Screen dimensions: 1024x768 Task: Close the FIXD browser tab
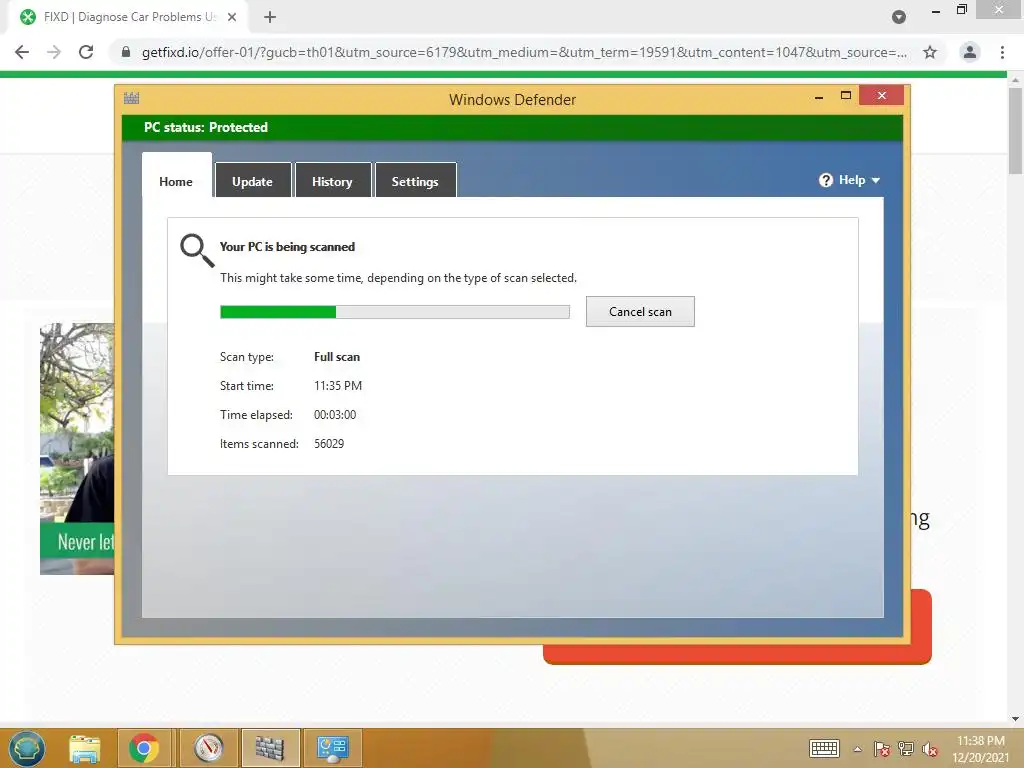pos(232,18)
